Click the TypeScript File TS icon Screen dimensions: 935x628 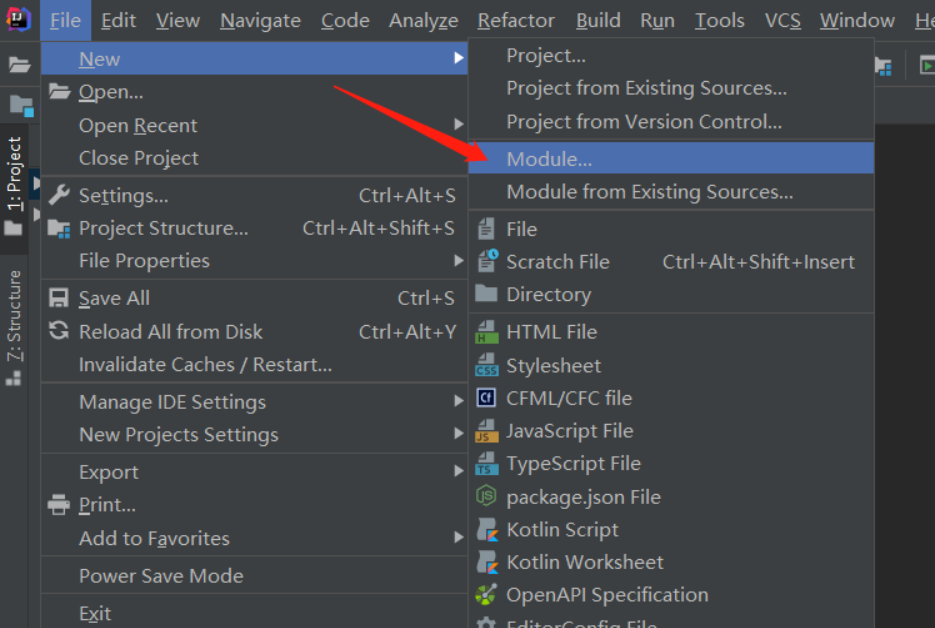487,463
